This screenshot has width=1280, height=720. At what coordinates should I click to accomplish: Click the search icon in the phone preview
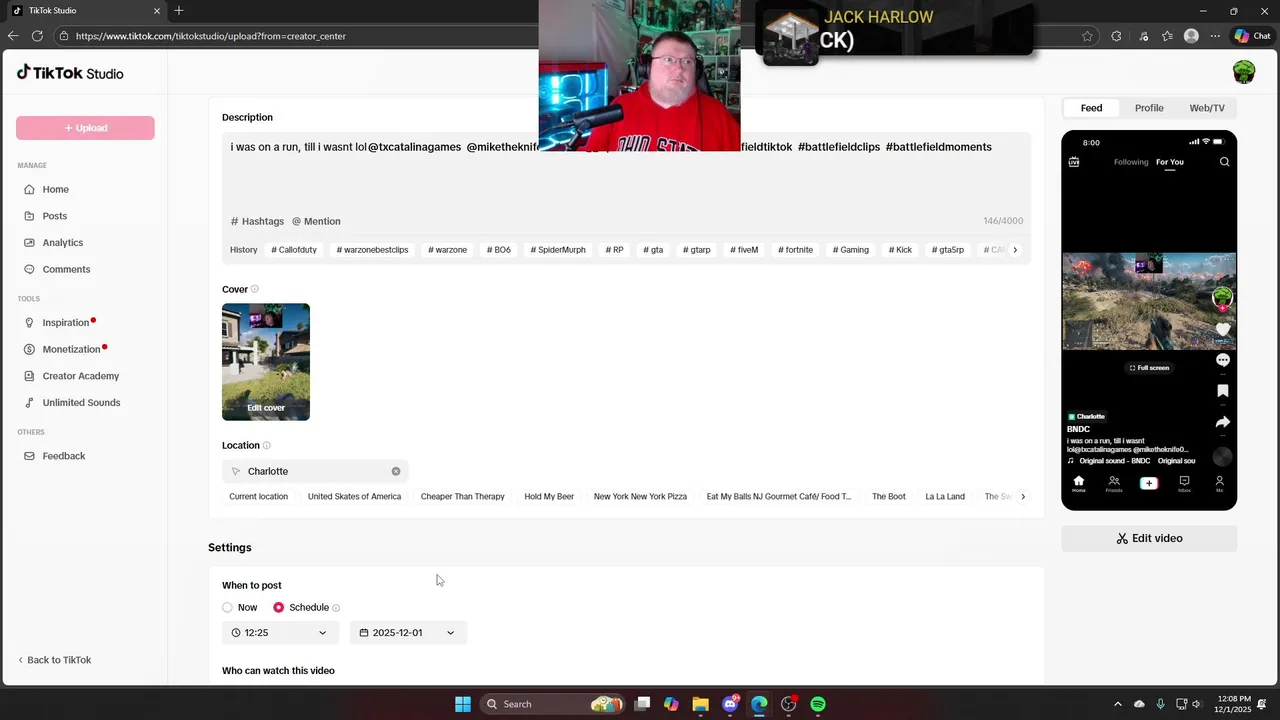coord(1224,162)
